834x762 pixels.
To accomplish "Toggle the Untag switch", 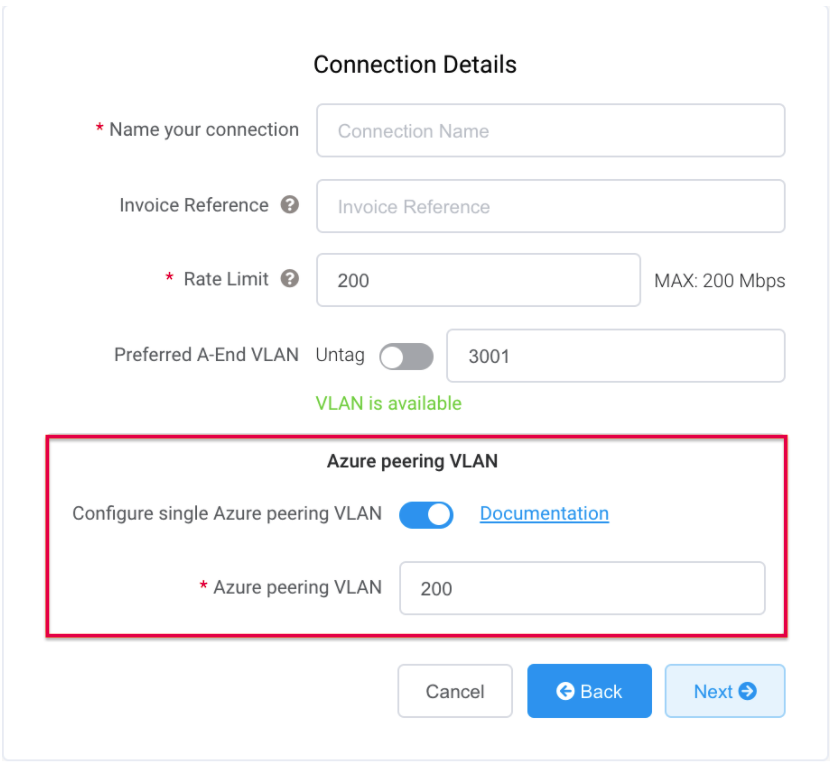I will click(406, 356).
